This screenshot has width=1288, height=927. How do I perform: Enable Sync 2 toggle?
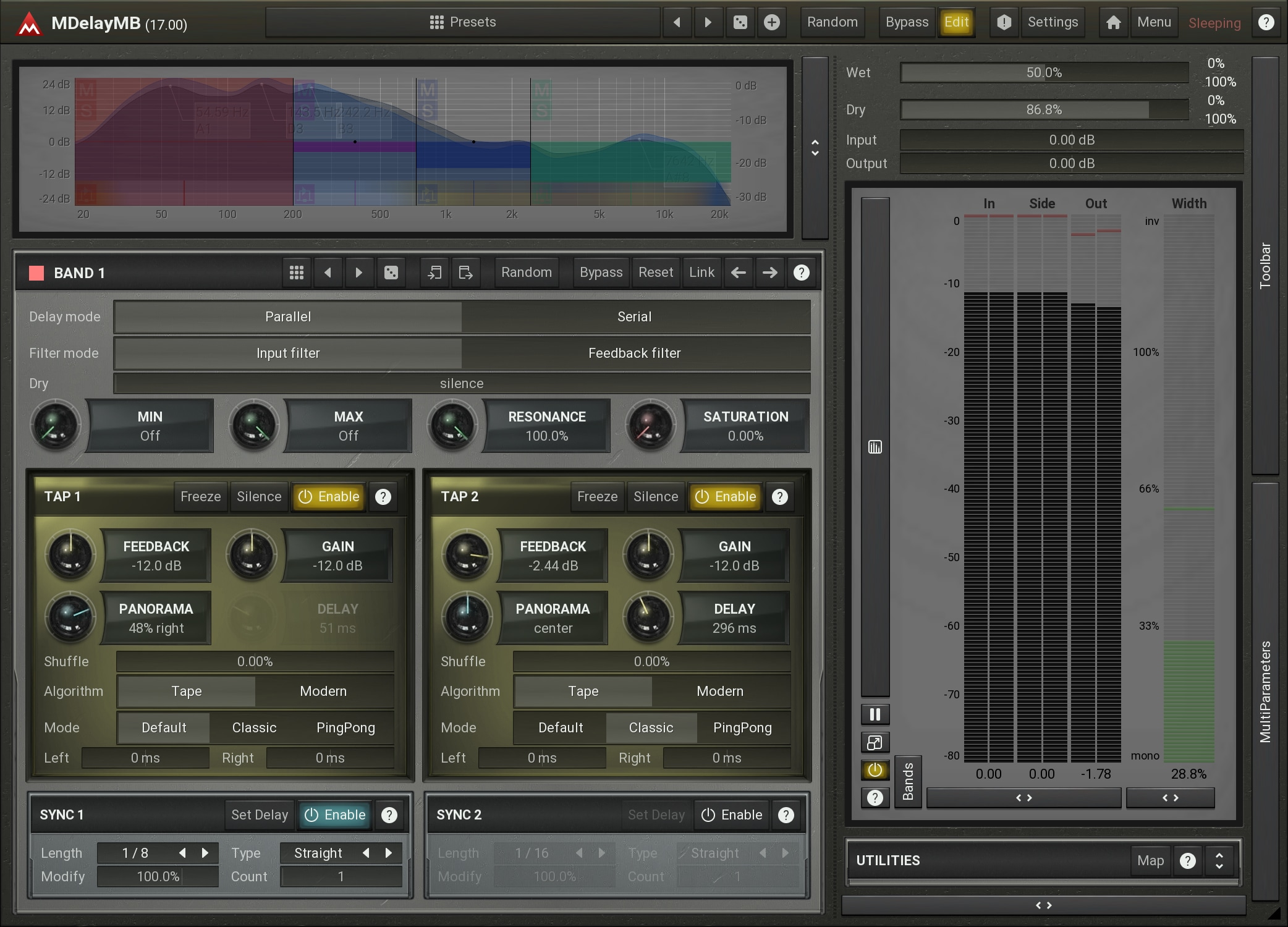(732, 815)
